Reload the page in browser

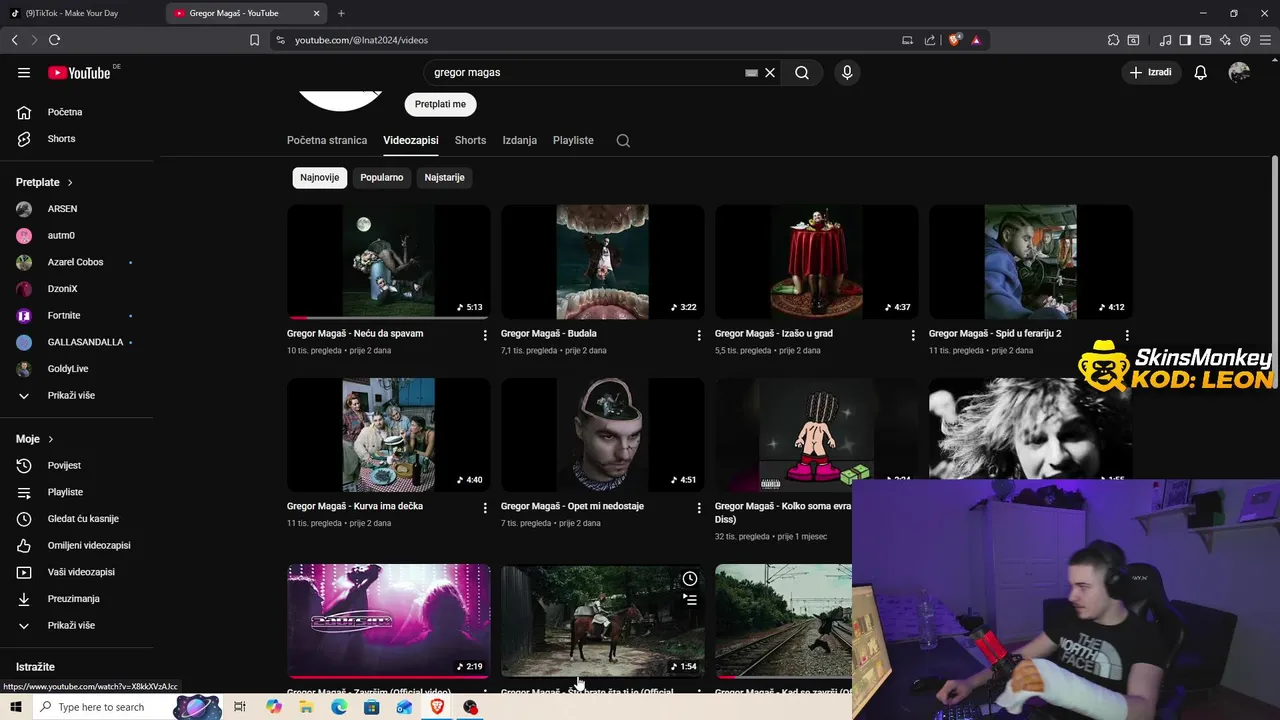[x=54, y=40]
